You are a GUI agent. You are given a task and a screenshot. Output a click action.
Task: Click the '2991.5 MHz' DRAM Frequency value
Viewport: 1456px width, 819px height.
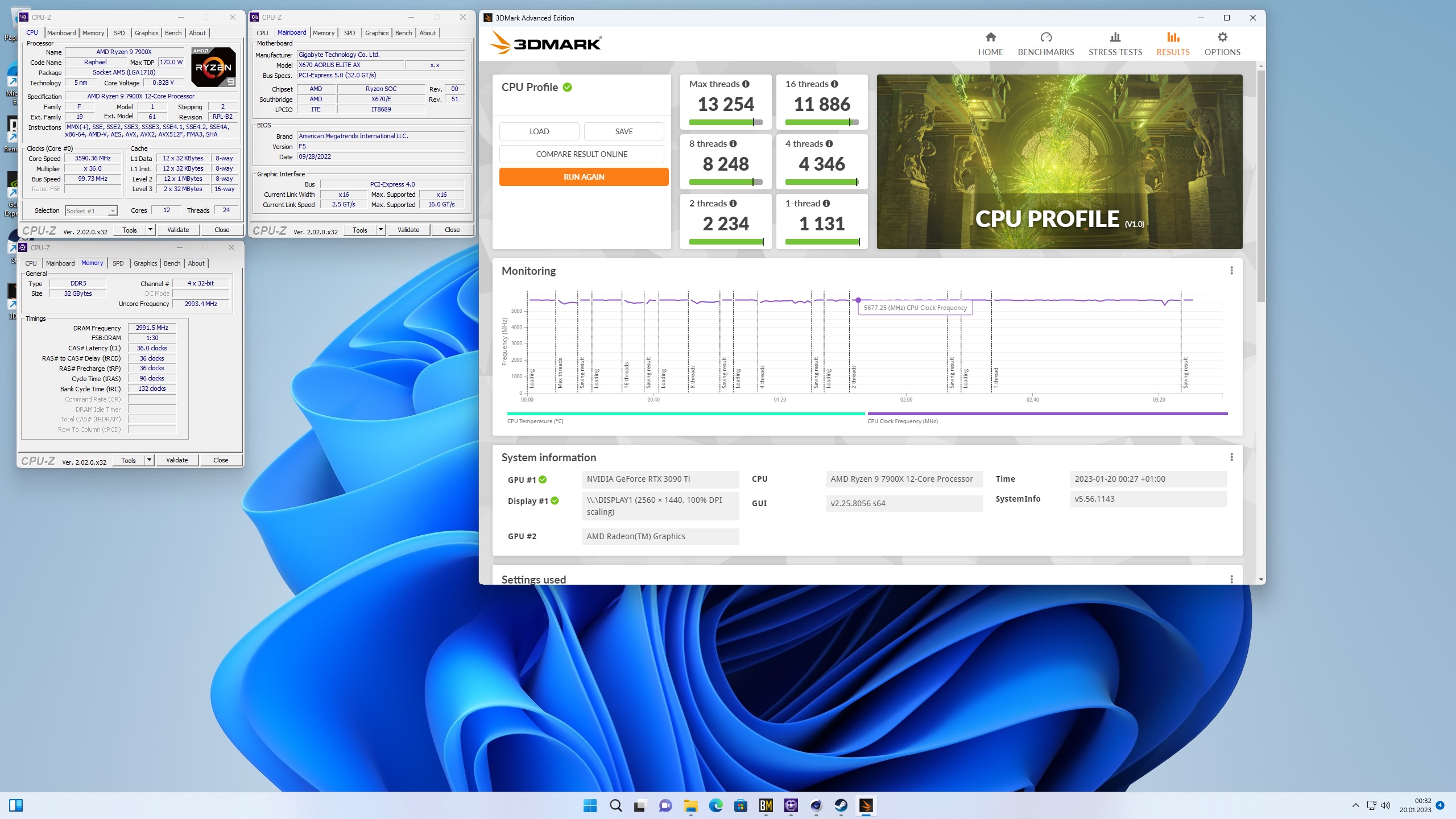click(152, 328)
